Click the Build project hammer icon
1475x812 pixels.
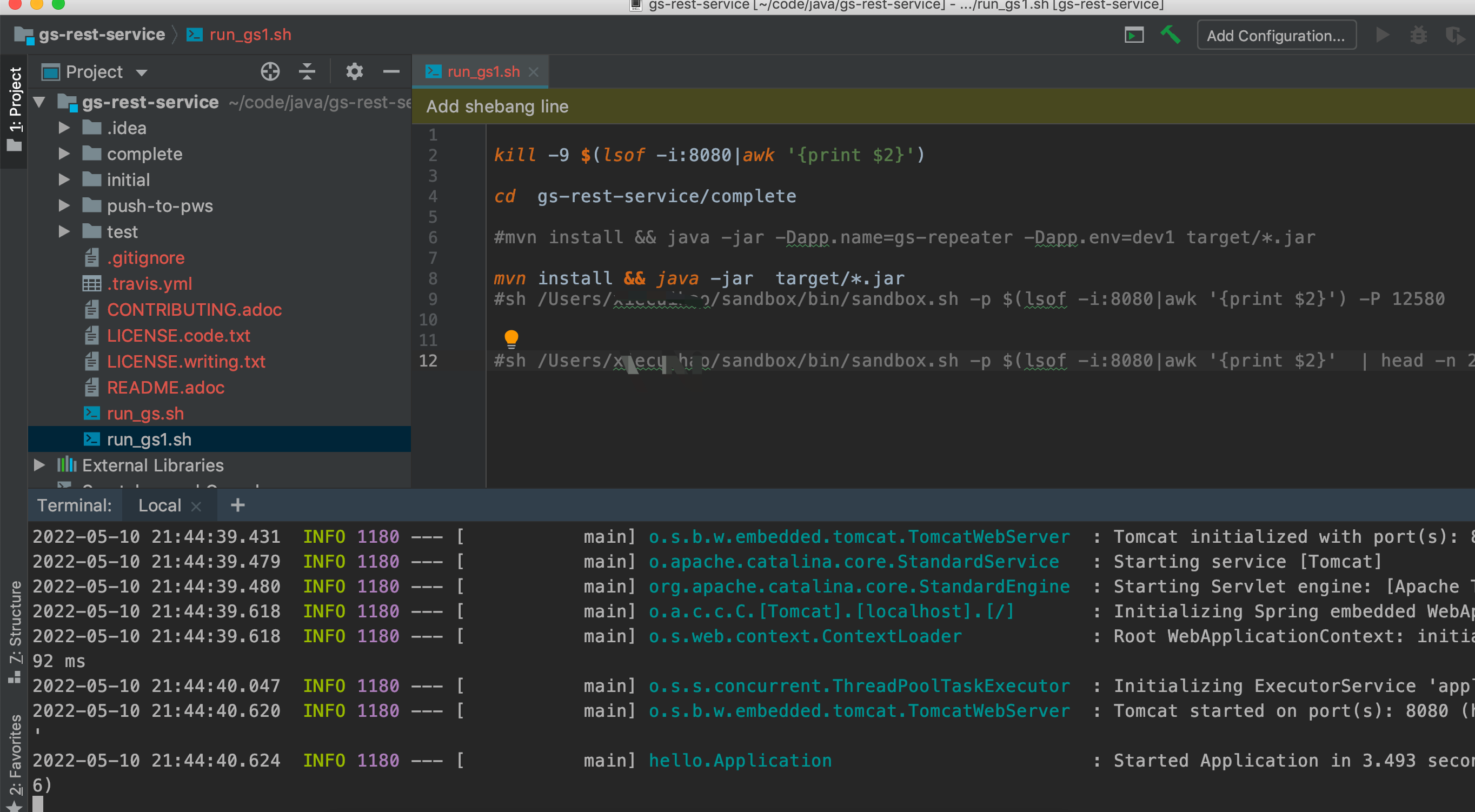pos(1170,36)
